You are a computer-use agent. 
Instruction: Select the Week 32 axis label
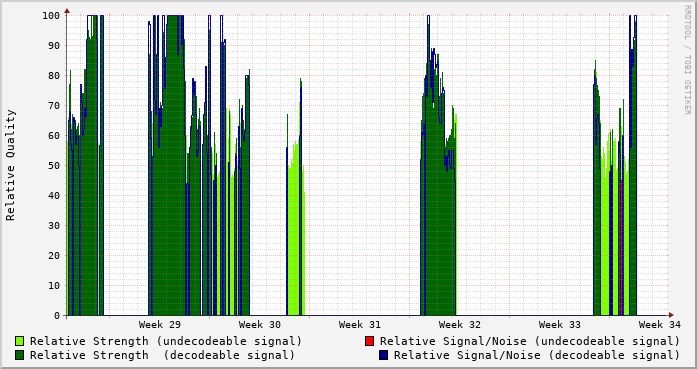460,325
